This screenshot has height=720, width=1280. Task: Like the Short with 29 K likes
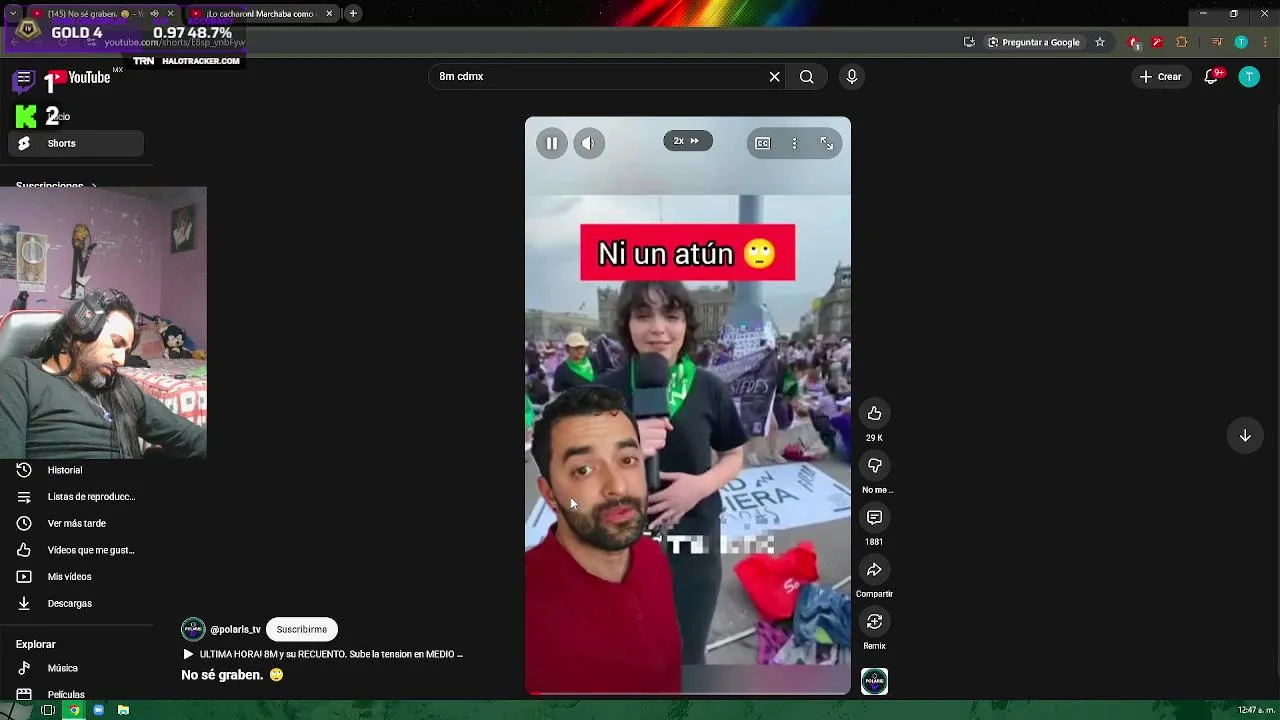pos(874,414)
